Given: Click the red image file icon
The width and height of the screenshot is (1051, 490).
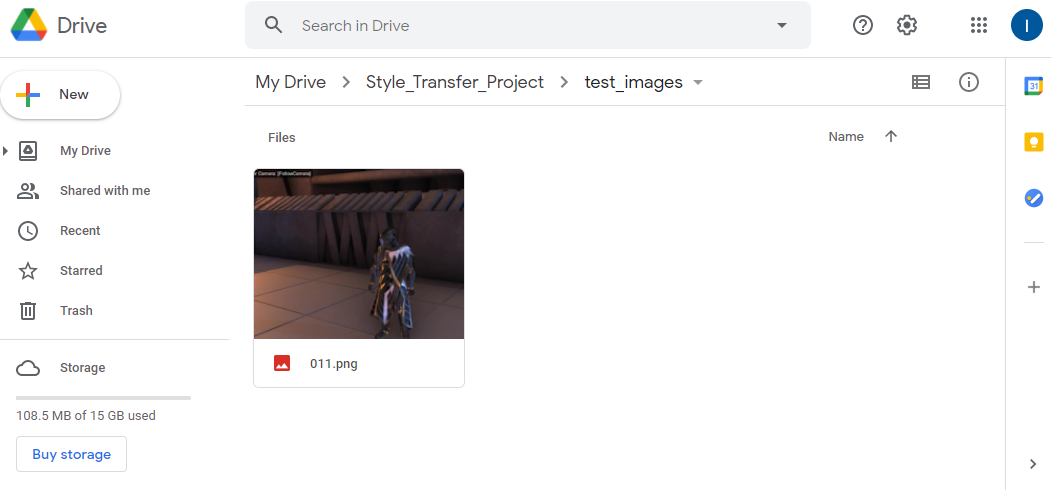Looking at the screenshot, I should point(282,363).
